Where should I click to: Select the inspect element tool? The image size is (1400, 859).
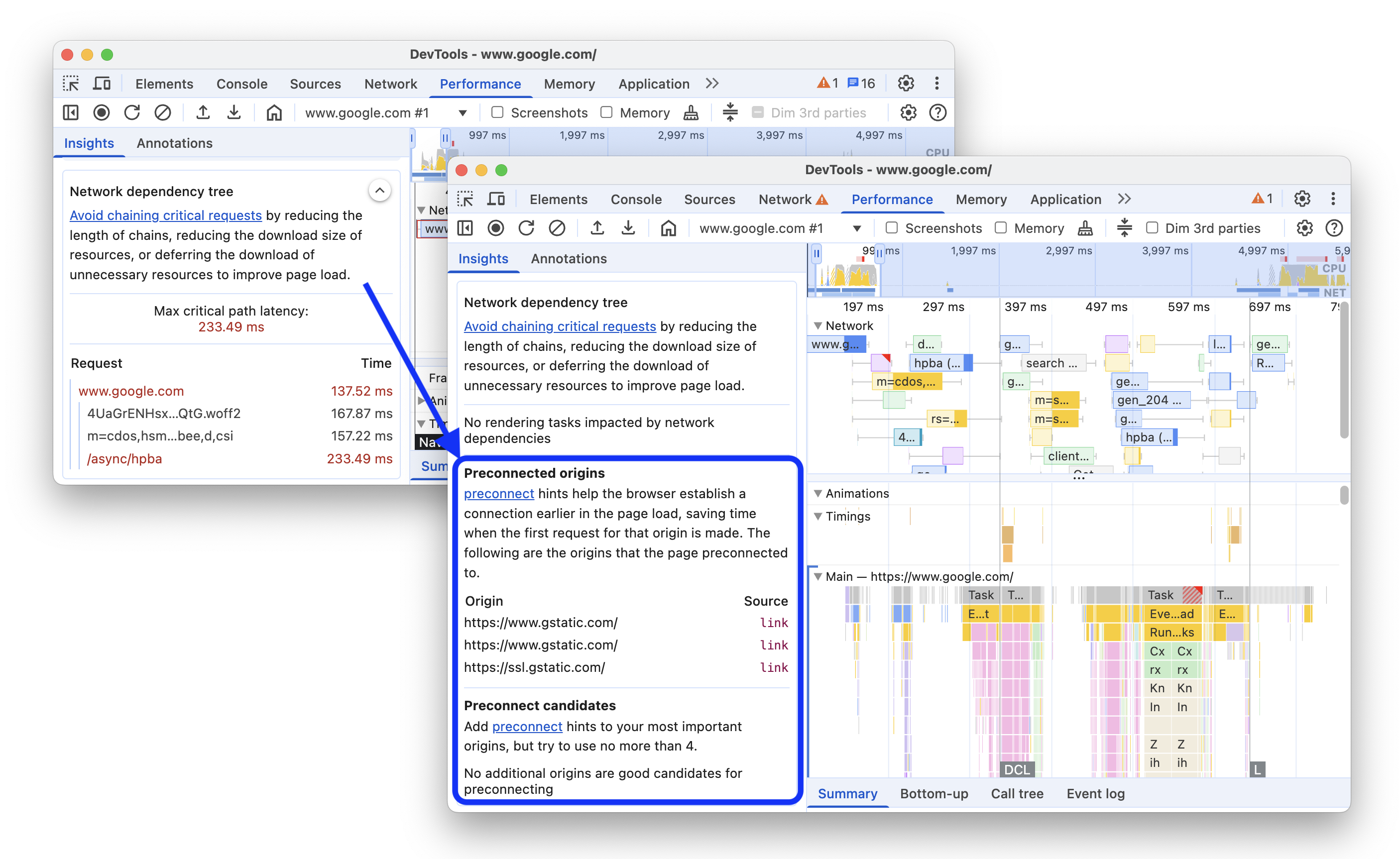click(466, 199)
